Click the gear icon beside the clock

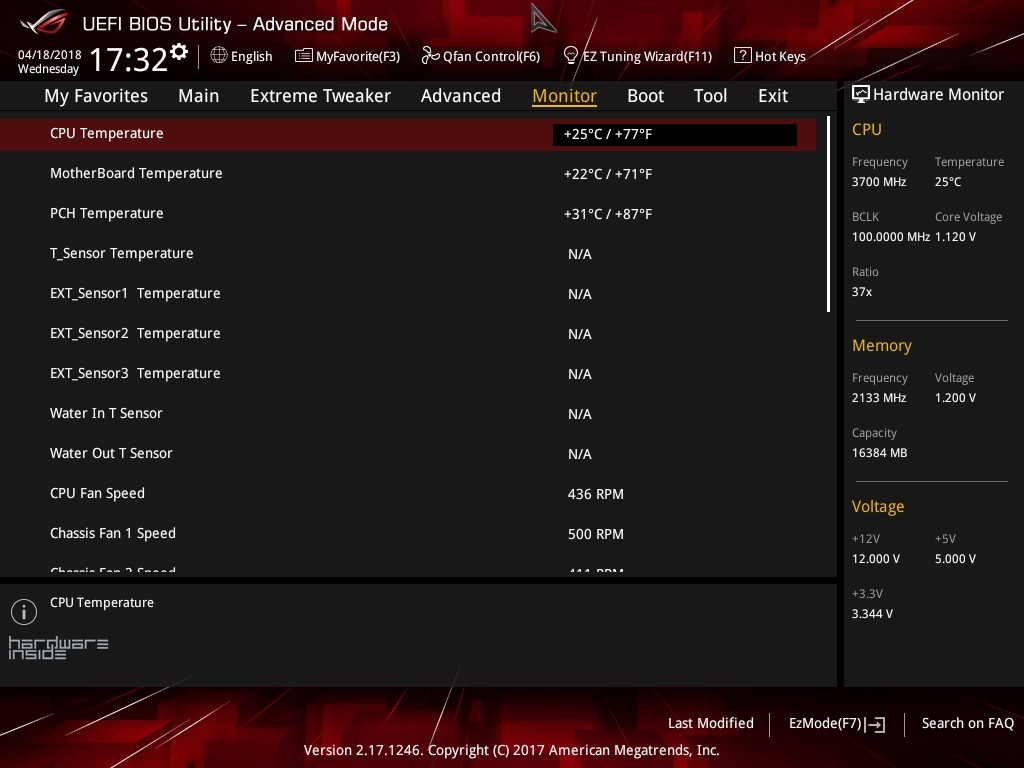(x=179, y=51)
